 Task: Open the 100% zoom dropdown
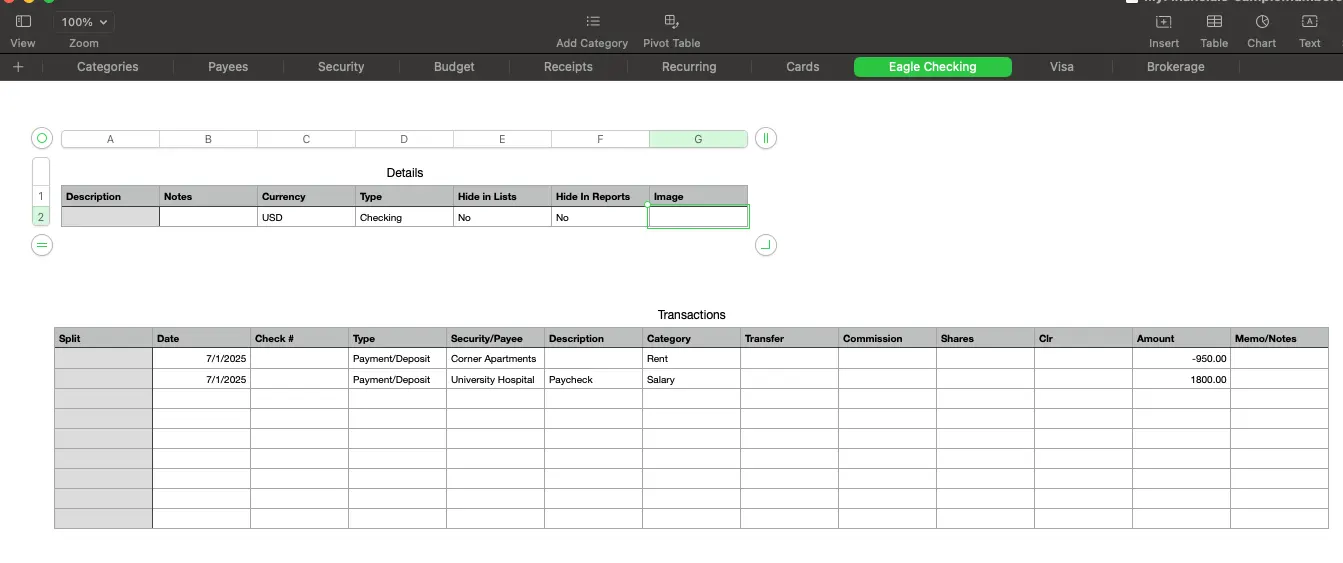[x=84, y=21]
